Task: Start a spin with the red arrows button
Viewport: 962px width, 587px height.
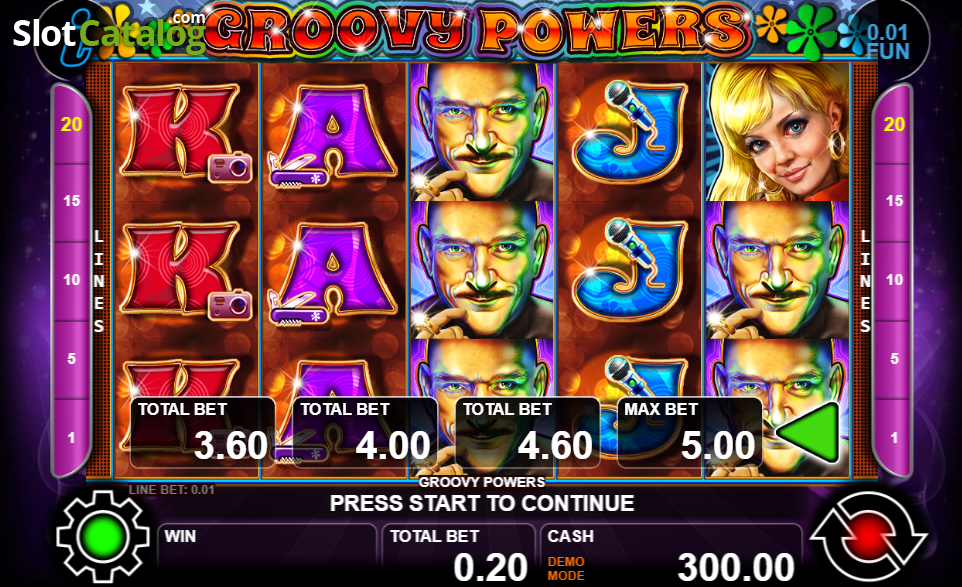Action: (868, 536)
